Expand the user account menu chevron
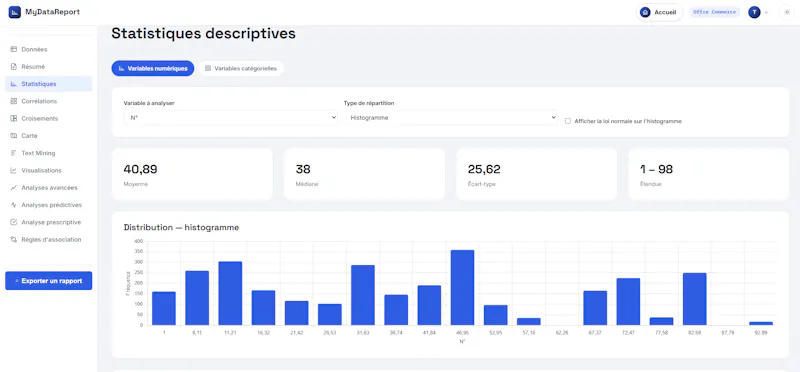 pos(766,13)
